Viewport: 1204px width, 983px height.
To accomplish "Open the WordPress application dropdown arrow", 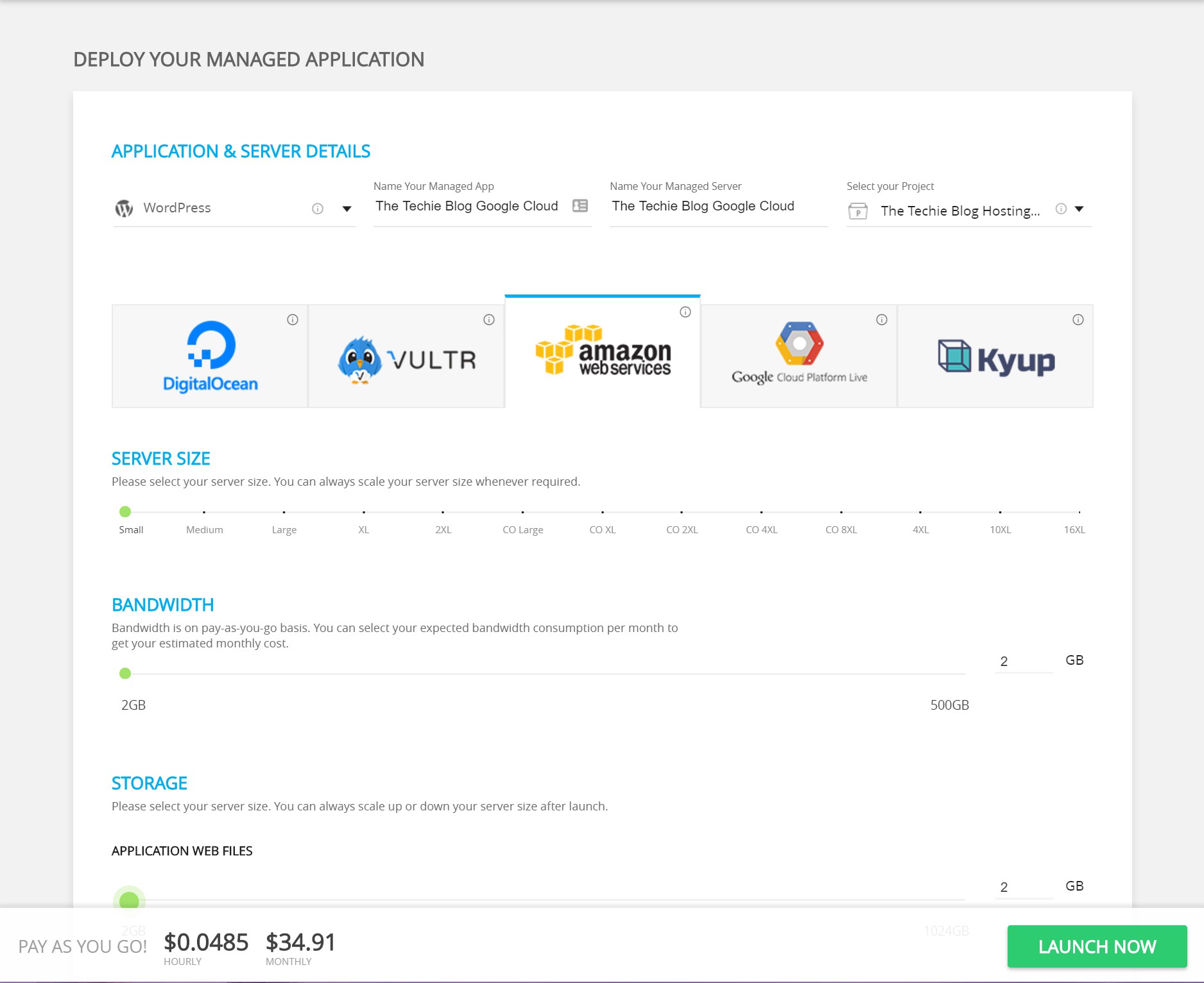I will (347, 209).
